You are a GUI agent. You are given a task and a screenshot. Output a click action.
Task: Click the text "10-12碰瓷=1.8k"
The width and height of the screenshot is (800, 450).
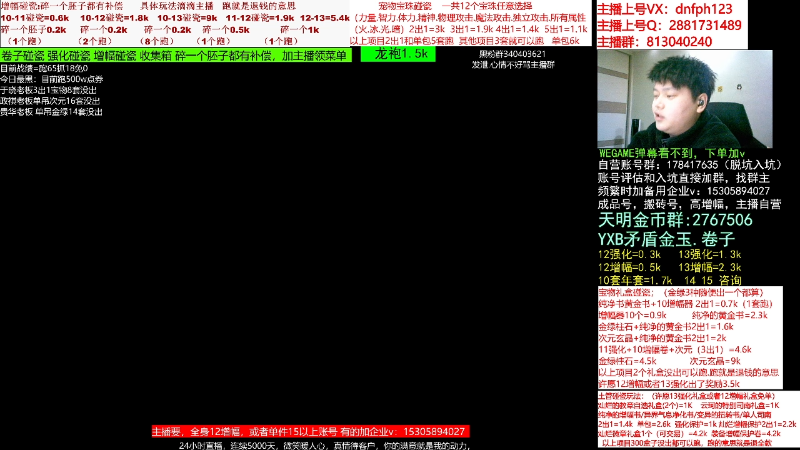click(x=114, y=18)
